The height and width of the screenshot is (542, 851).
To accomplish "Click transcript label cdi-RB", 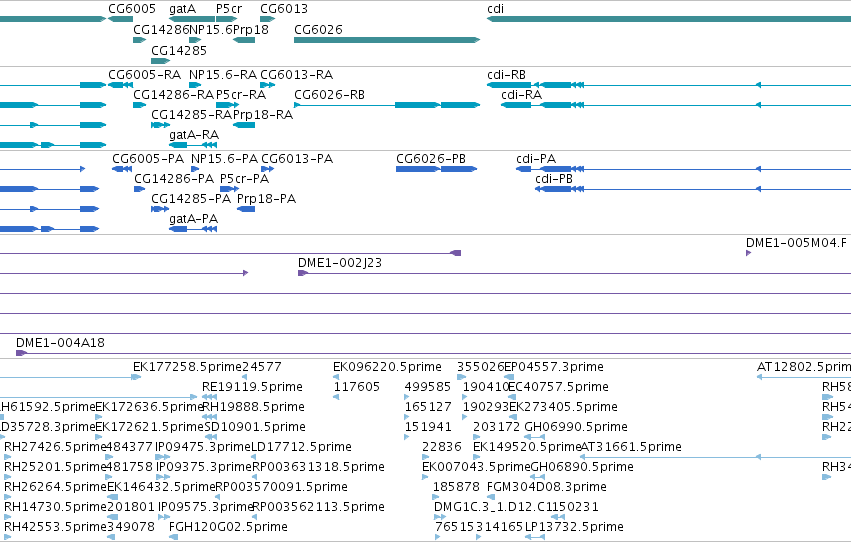I will point(506,75).
